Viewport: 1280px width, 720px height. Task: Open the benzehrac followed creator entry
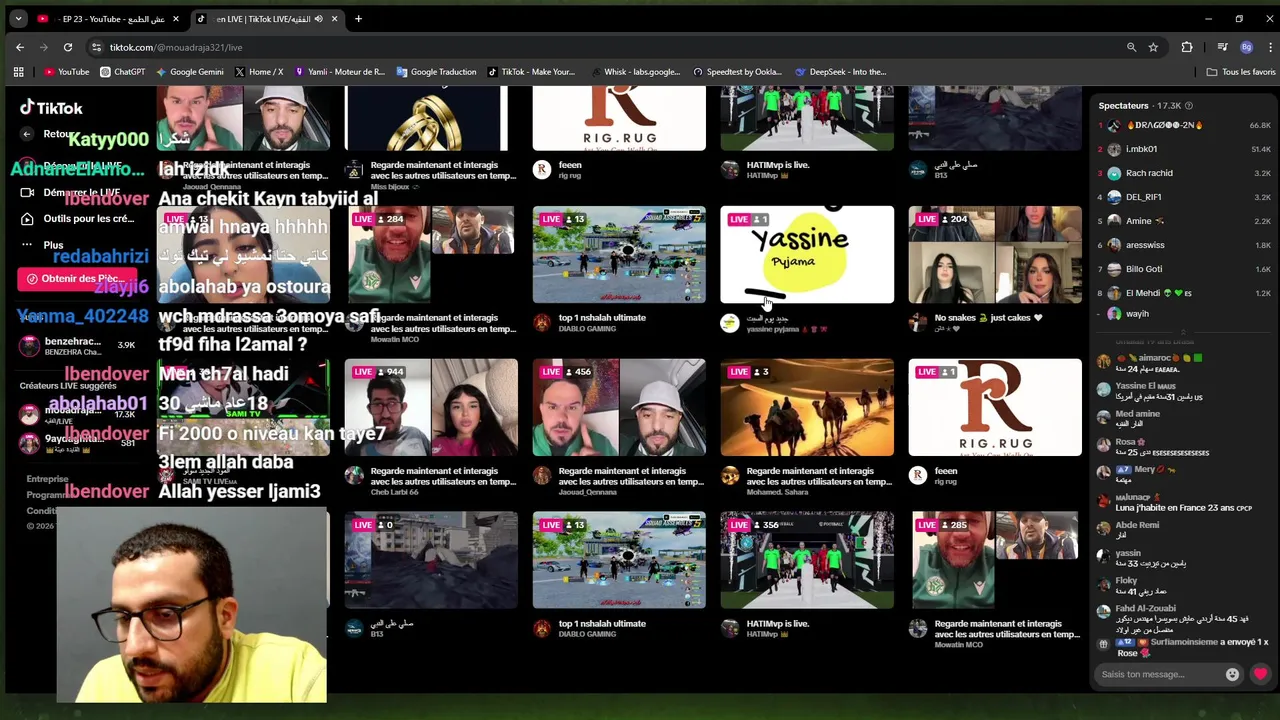[x=77, y=346]
